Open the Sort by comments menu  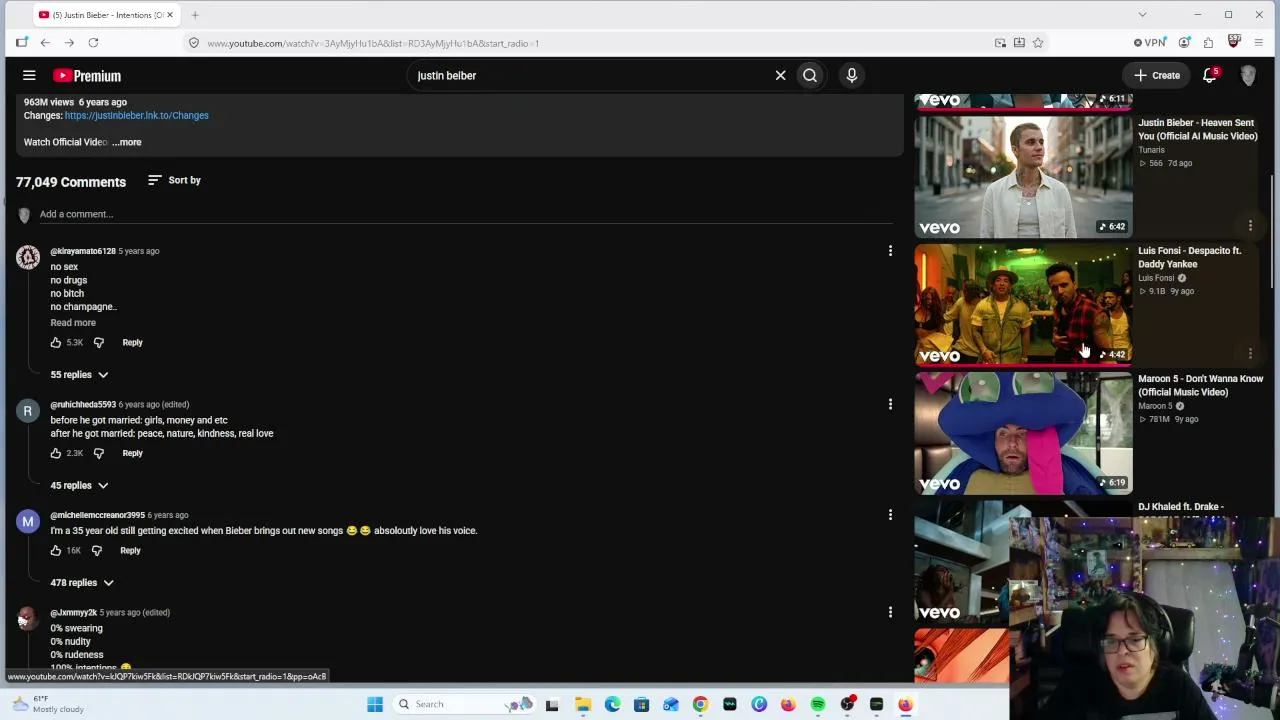175,180
